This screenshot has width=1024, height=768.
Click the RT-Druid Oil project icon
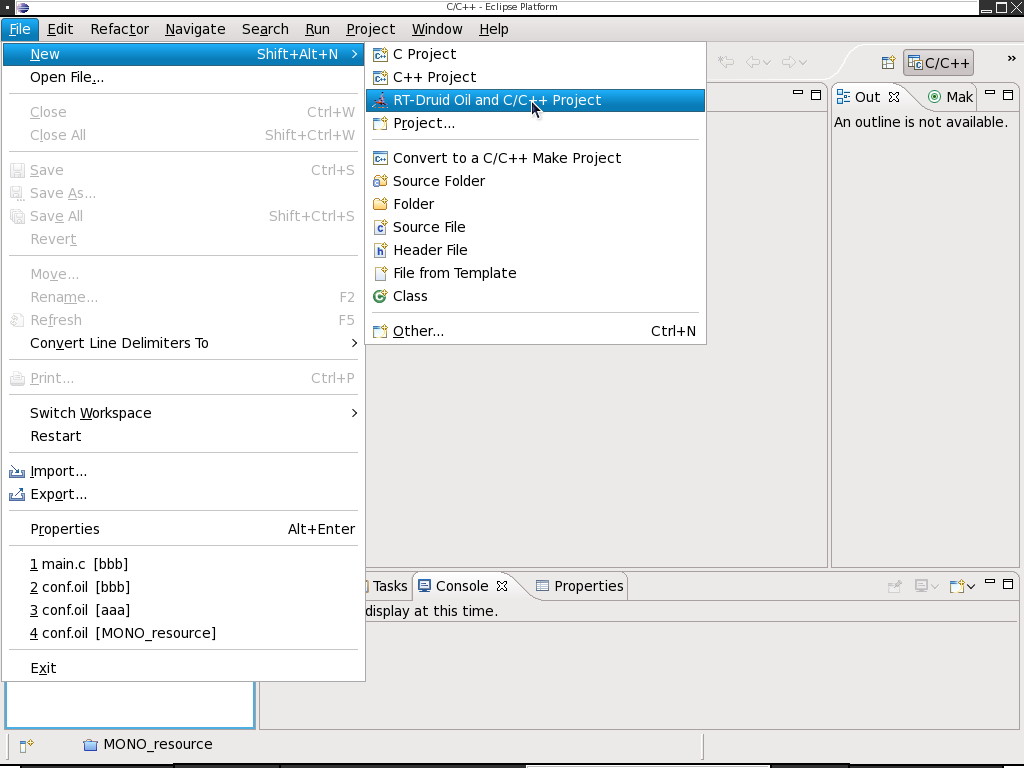(380, 100)
